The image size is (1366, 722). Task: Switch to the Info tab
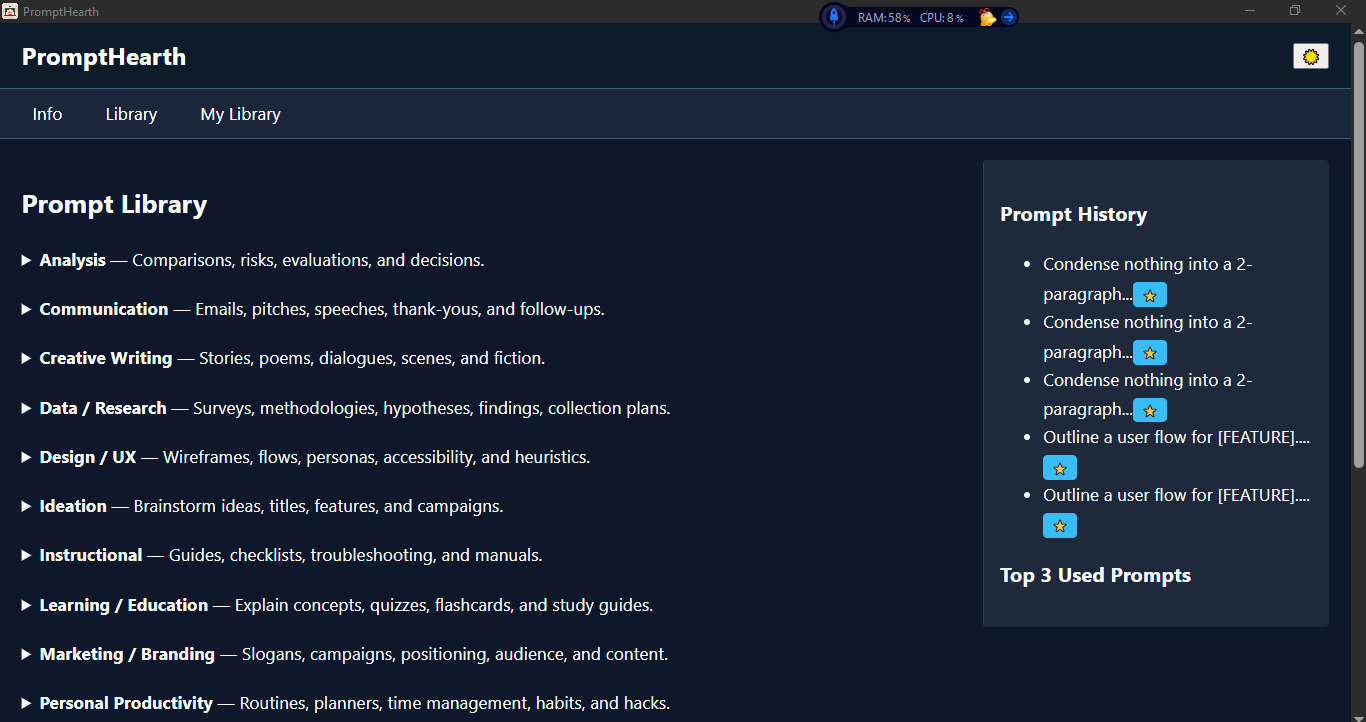(47, 113)
